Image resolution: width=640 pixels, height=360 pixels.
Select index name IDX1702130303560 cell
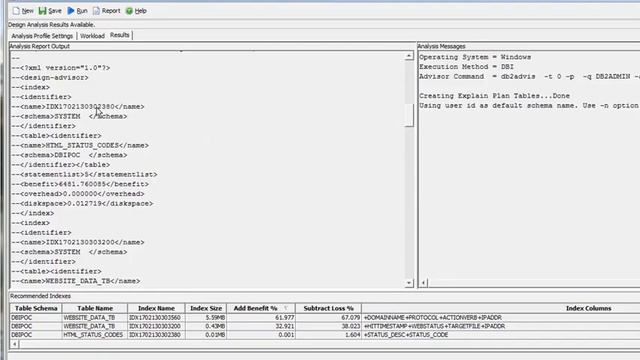[x=156, y=318]
